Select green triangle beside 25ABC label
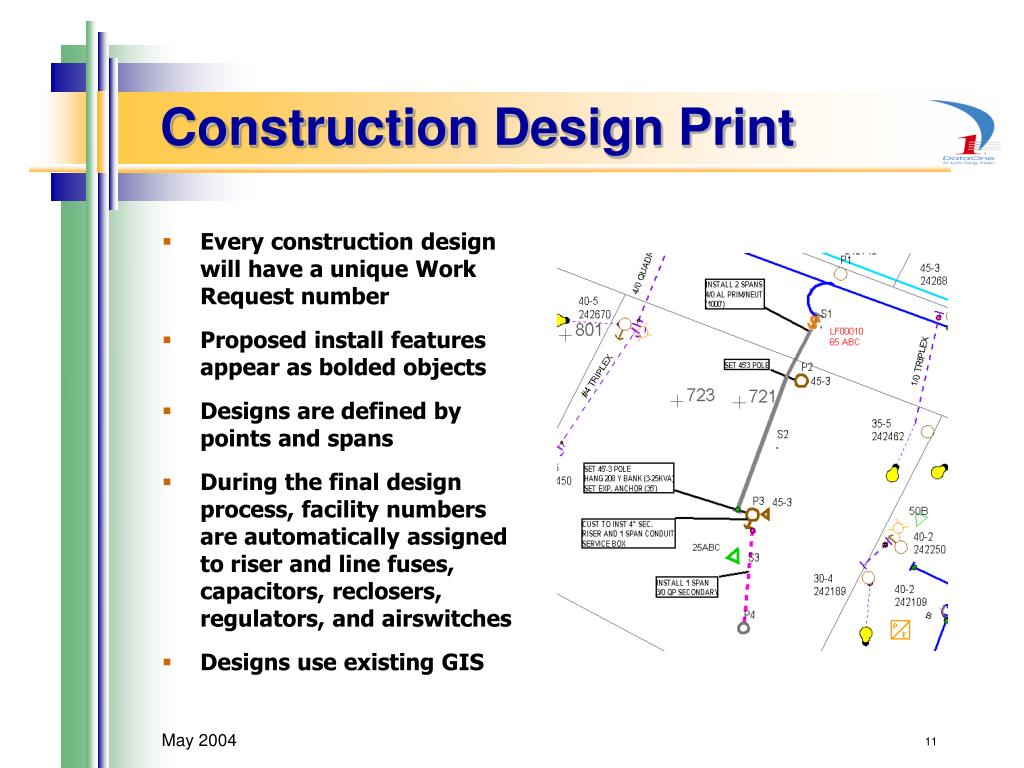Viewport: 1024px width, 768px height. [733, 556]
